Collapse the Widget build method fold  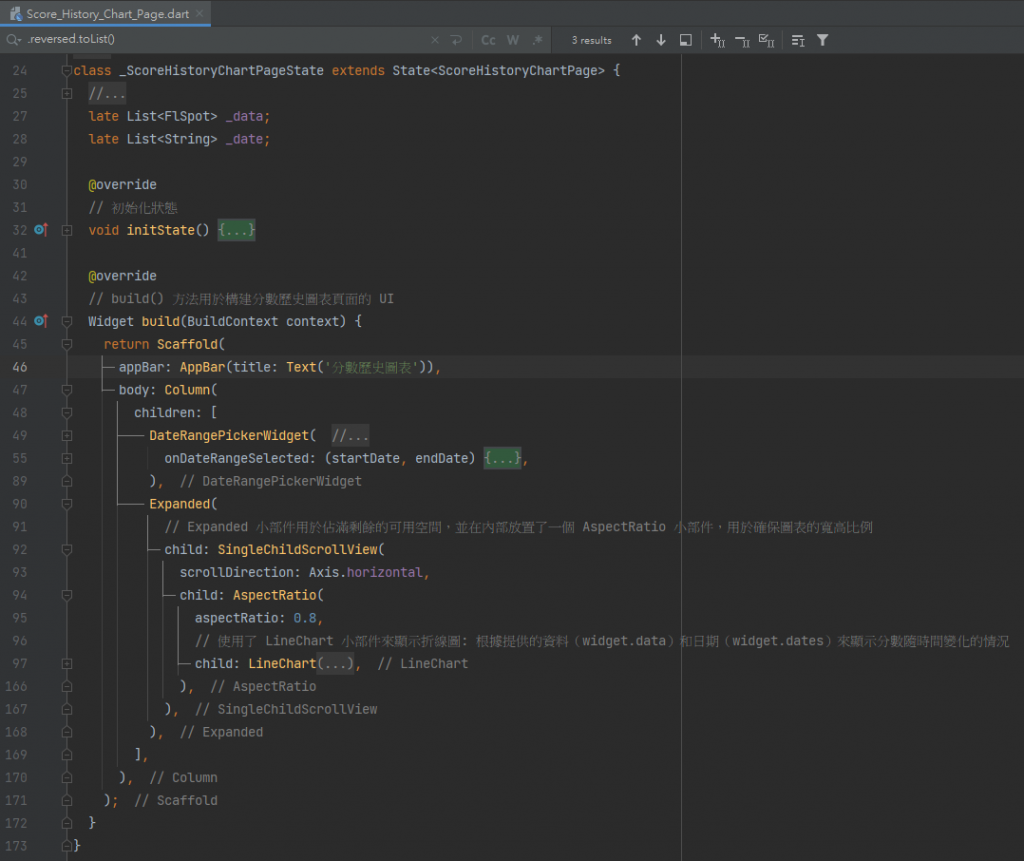[x=67, y=321]
